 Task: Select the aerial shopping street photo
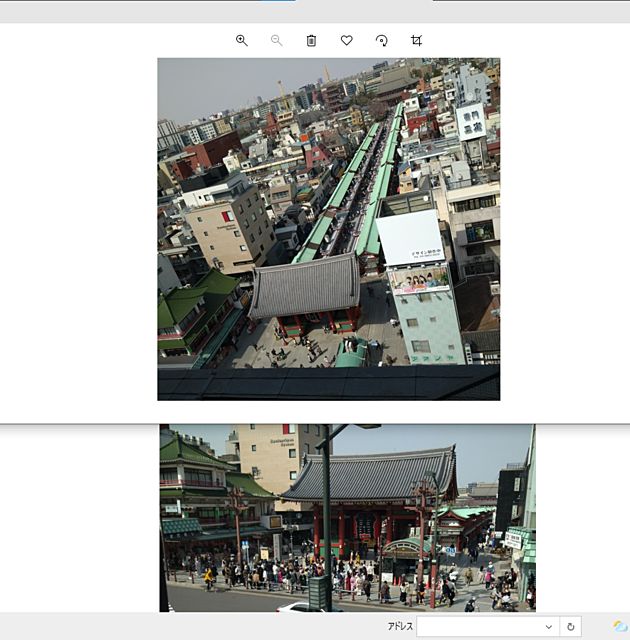[328, 228]
